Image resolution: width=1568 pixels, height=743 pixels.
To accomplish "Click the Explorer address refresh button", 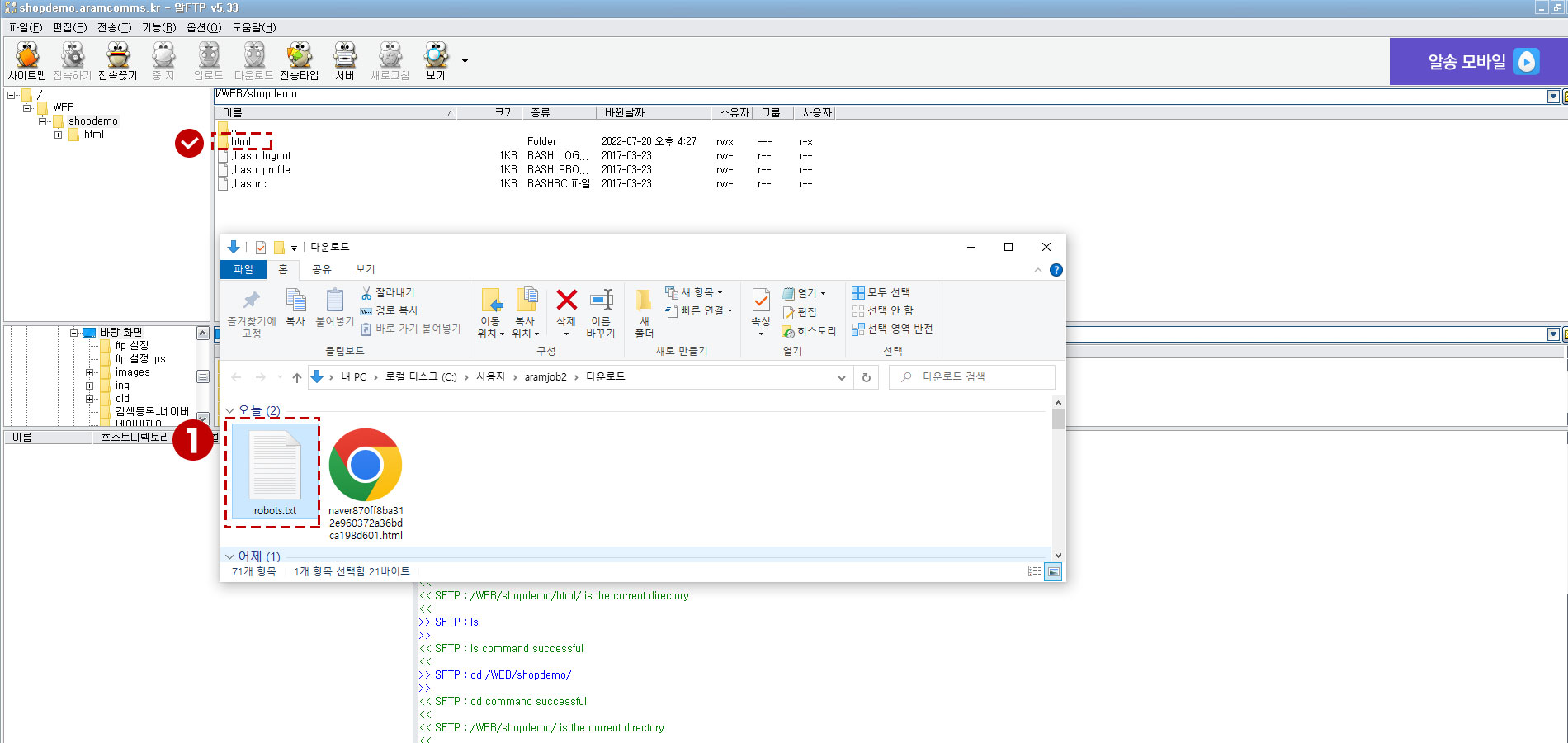I will 867,377.
